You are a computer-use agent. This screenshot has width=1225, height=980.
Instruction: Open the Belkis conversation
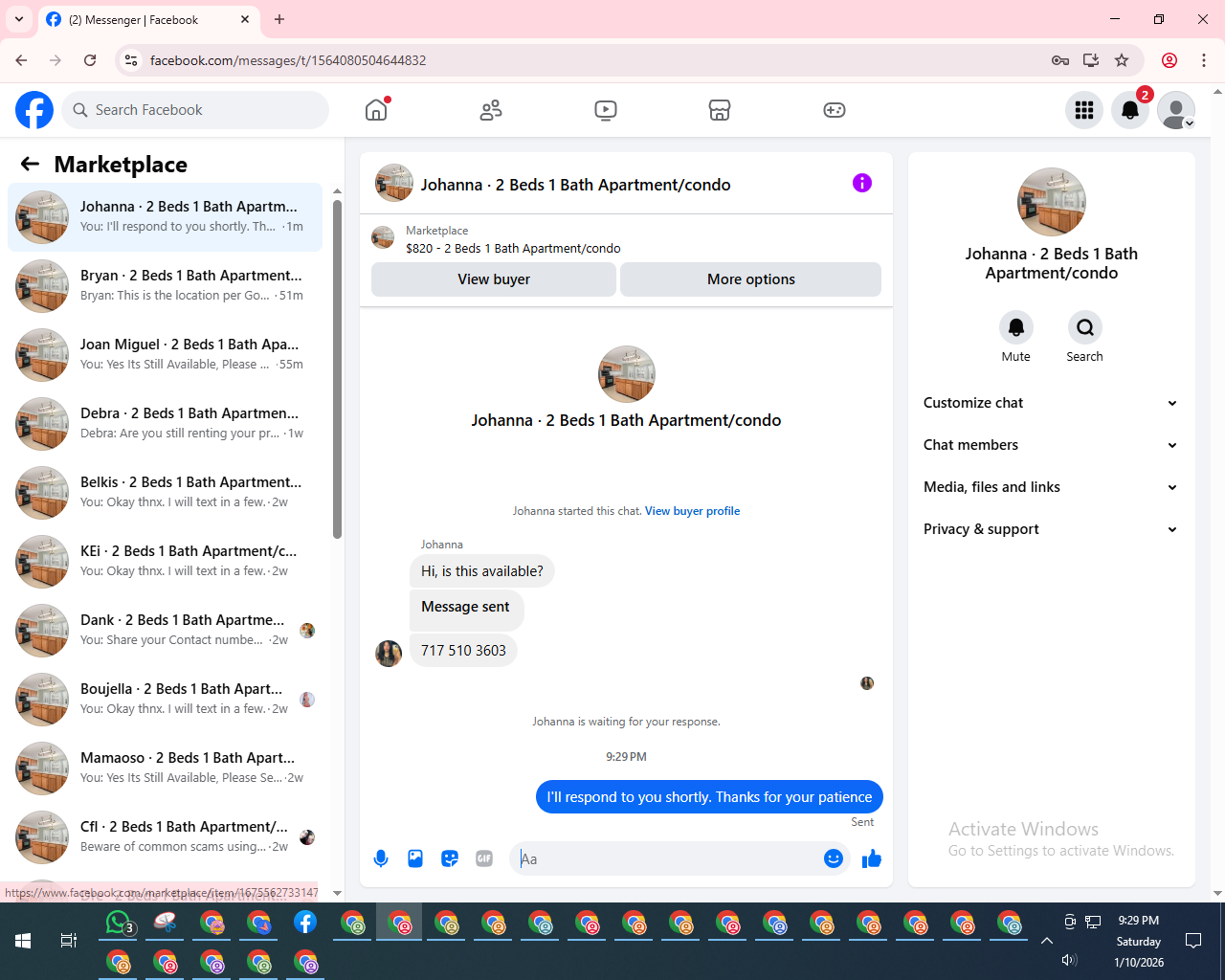pyautogui.click(x=165, y=493)
